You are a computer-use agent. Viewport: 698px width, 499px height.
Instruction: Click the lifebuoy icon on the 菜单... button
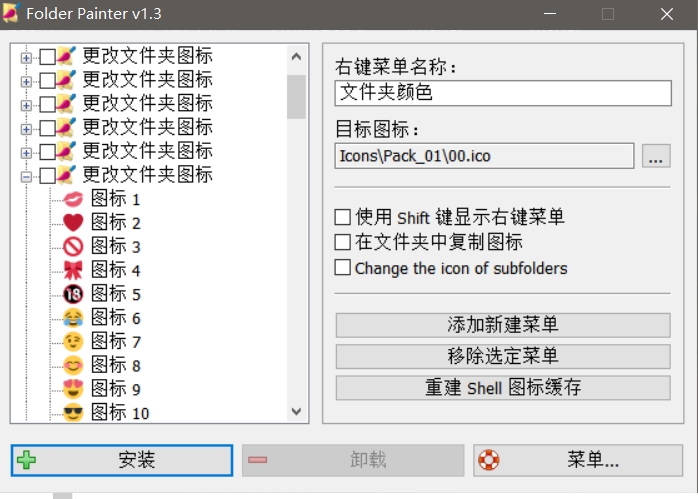pyautogui.click(x=489, y=460)
